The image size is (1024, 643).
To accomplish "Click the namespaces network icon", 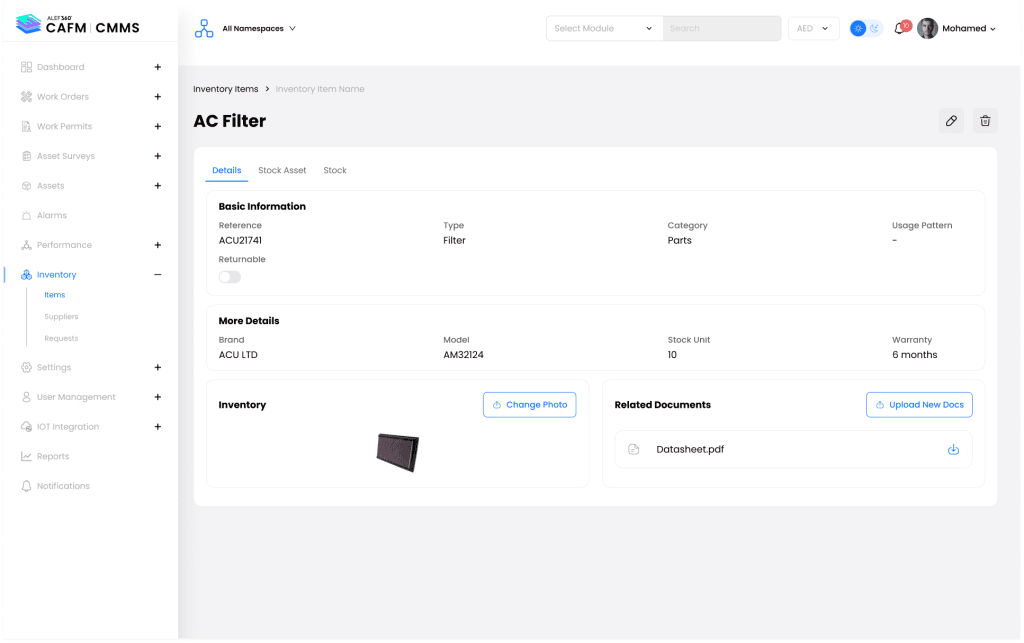I will click(x=204, y=29).
